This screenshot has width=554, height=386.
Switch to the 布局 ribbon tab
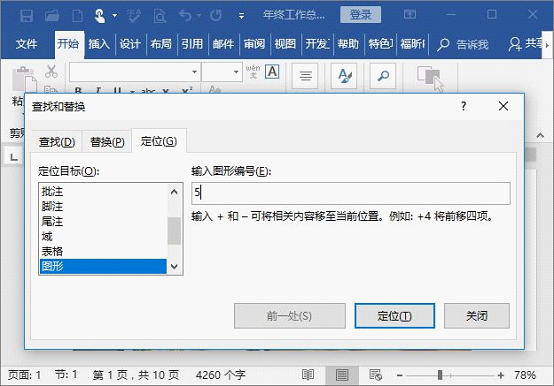point(161,44)
